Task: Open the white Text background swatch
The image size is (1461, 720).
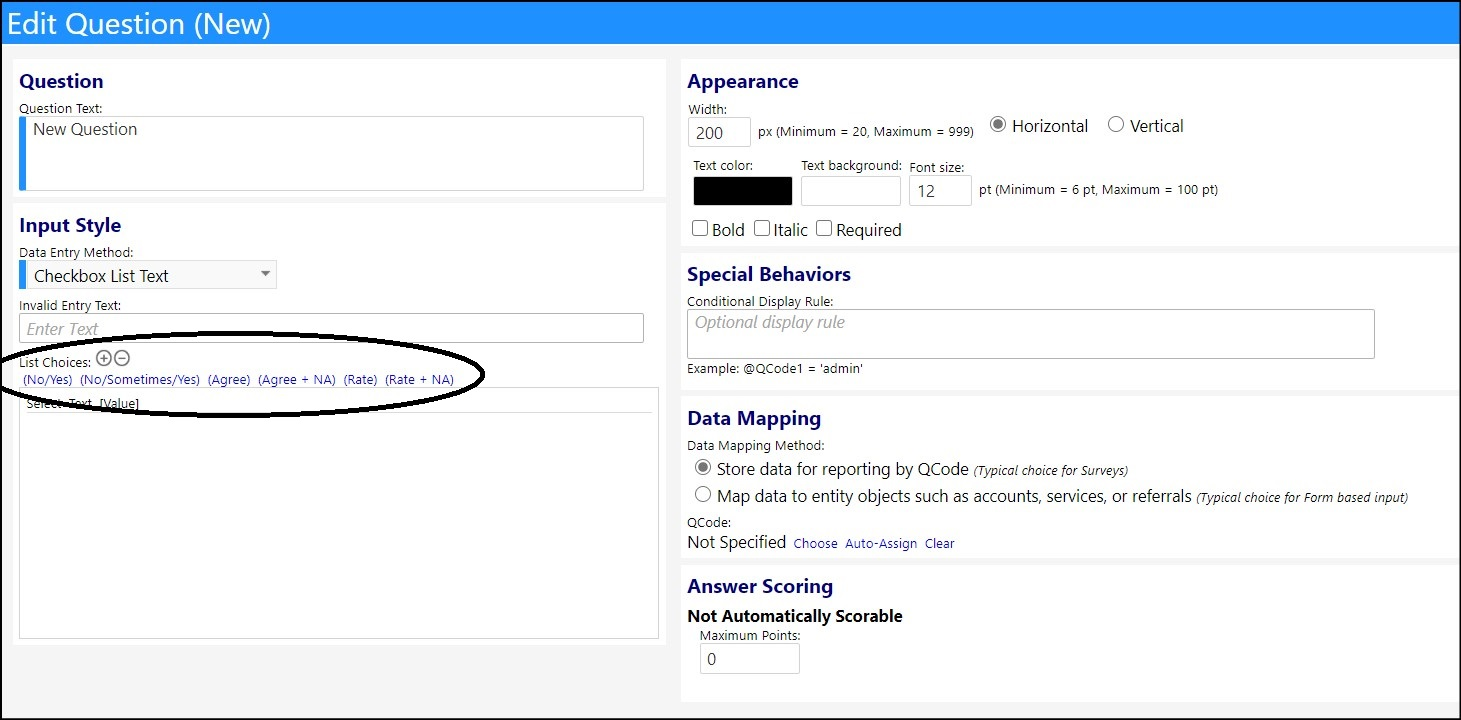Action: [x=851, y=191]
